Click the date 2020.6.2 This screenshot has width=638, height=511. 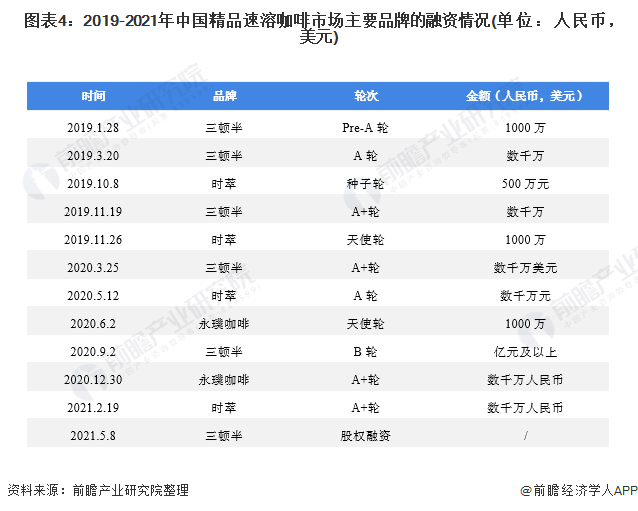[x=93, y=324]
